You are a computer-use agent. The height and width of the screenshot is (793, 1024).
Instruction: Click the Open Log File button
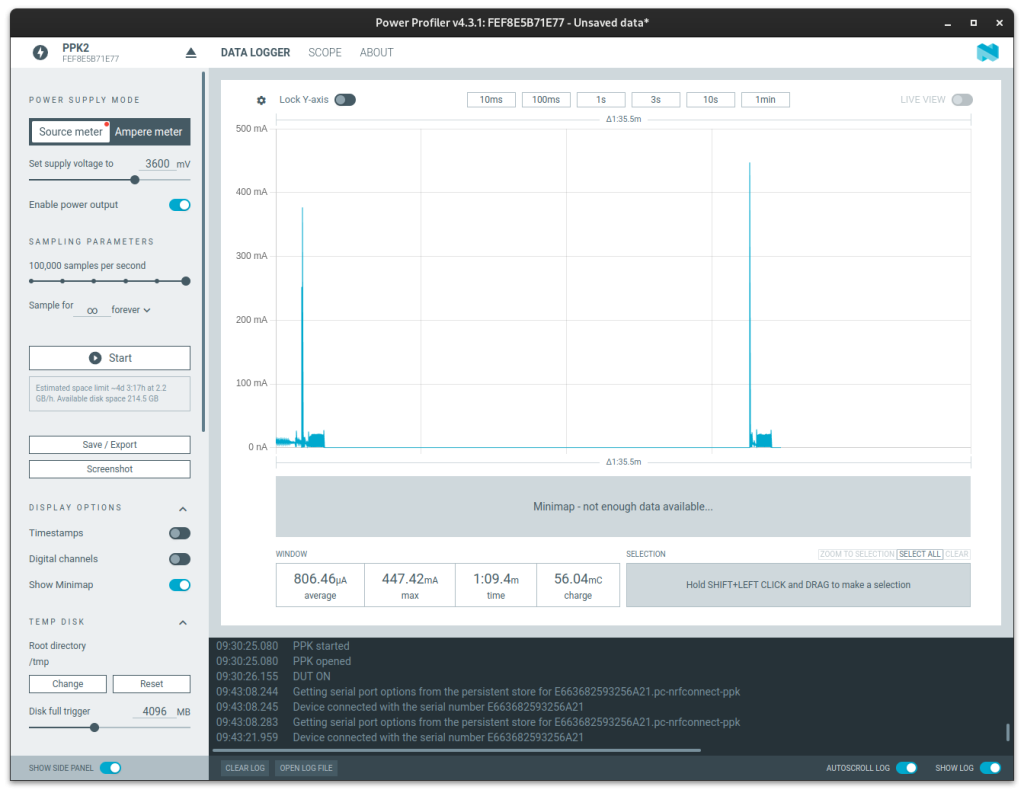[306, 768]
